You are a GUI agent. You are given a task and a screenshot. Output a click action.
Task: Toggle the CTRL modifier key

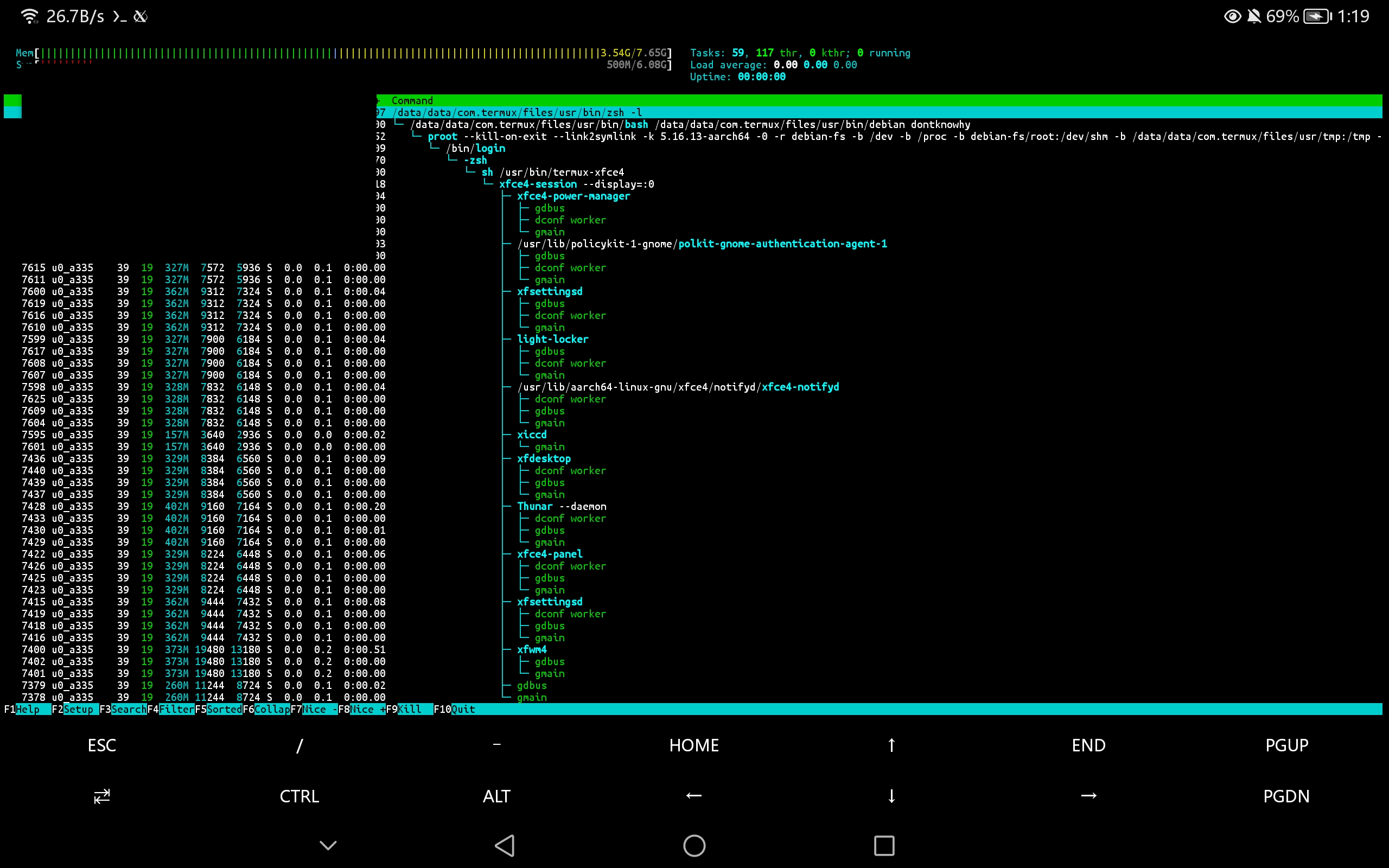point(298,796)
